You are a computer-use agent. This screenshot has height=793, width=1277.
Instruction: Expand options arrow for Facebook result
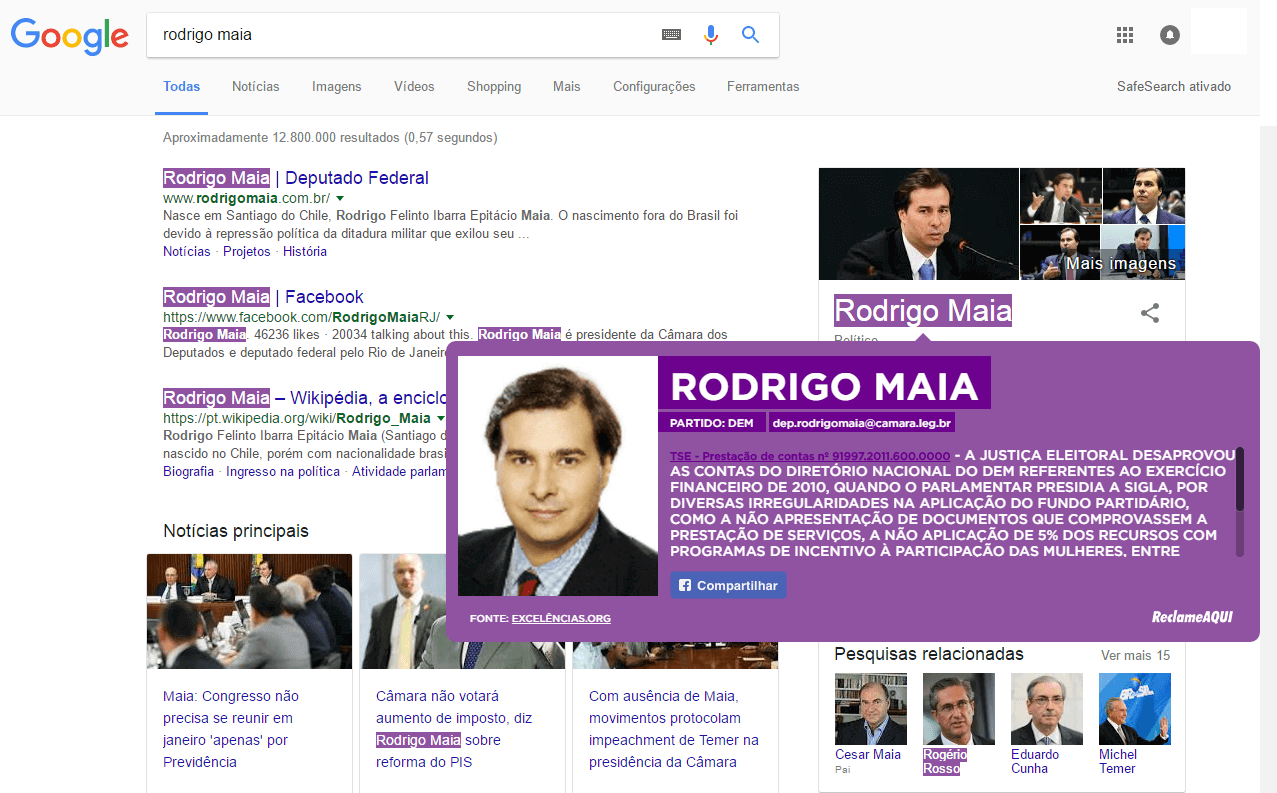tap(450, 317)
